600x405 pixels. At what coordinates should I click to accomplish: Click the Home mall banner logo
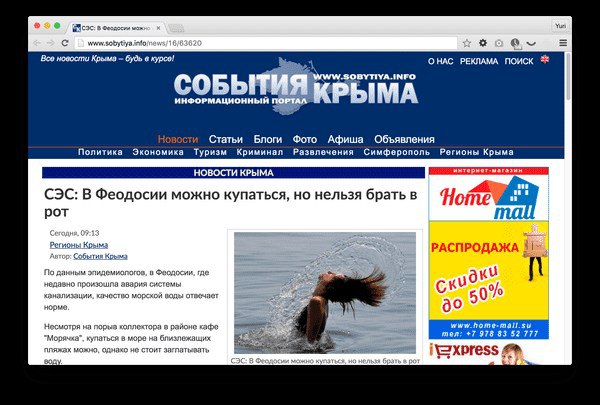pyautogui.click(x=489, y=198)
